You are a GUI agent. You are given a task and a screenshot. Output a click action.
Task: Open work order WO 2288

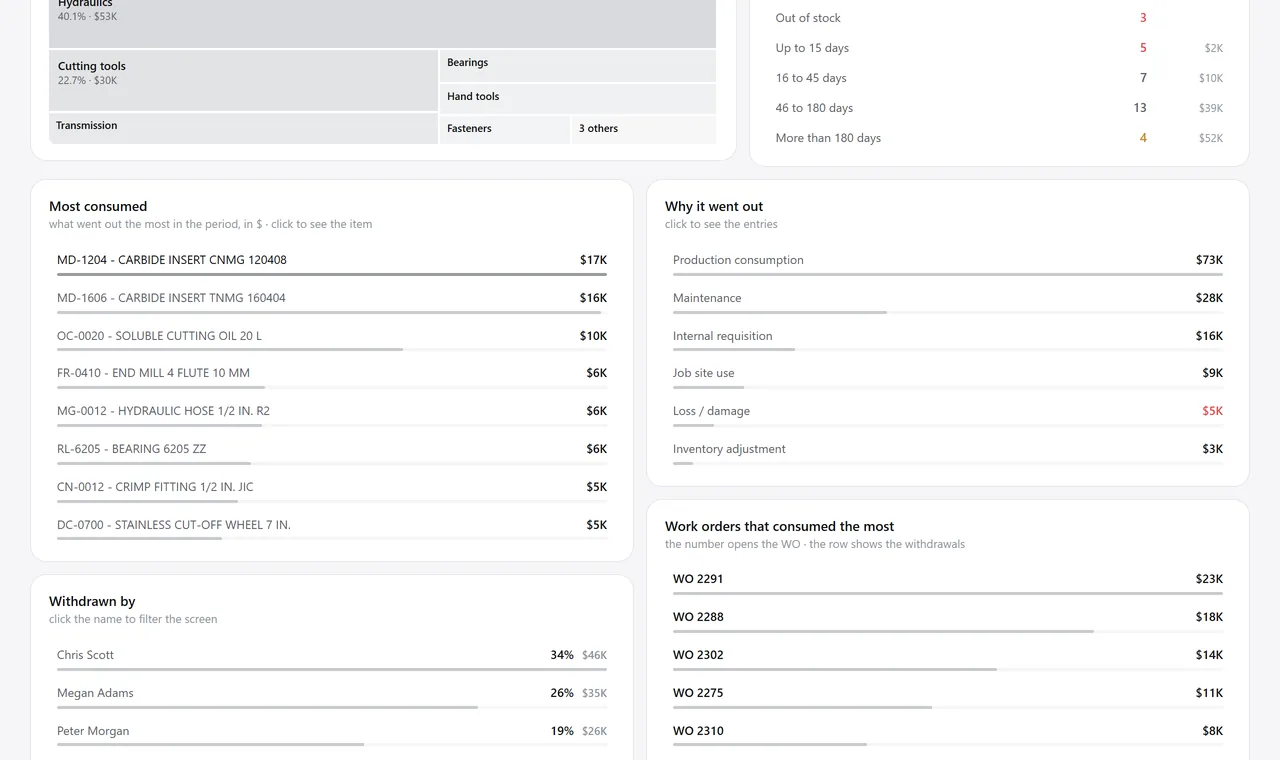(x=698, y=617)
